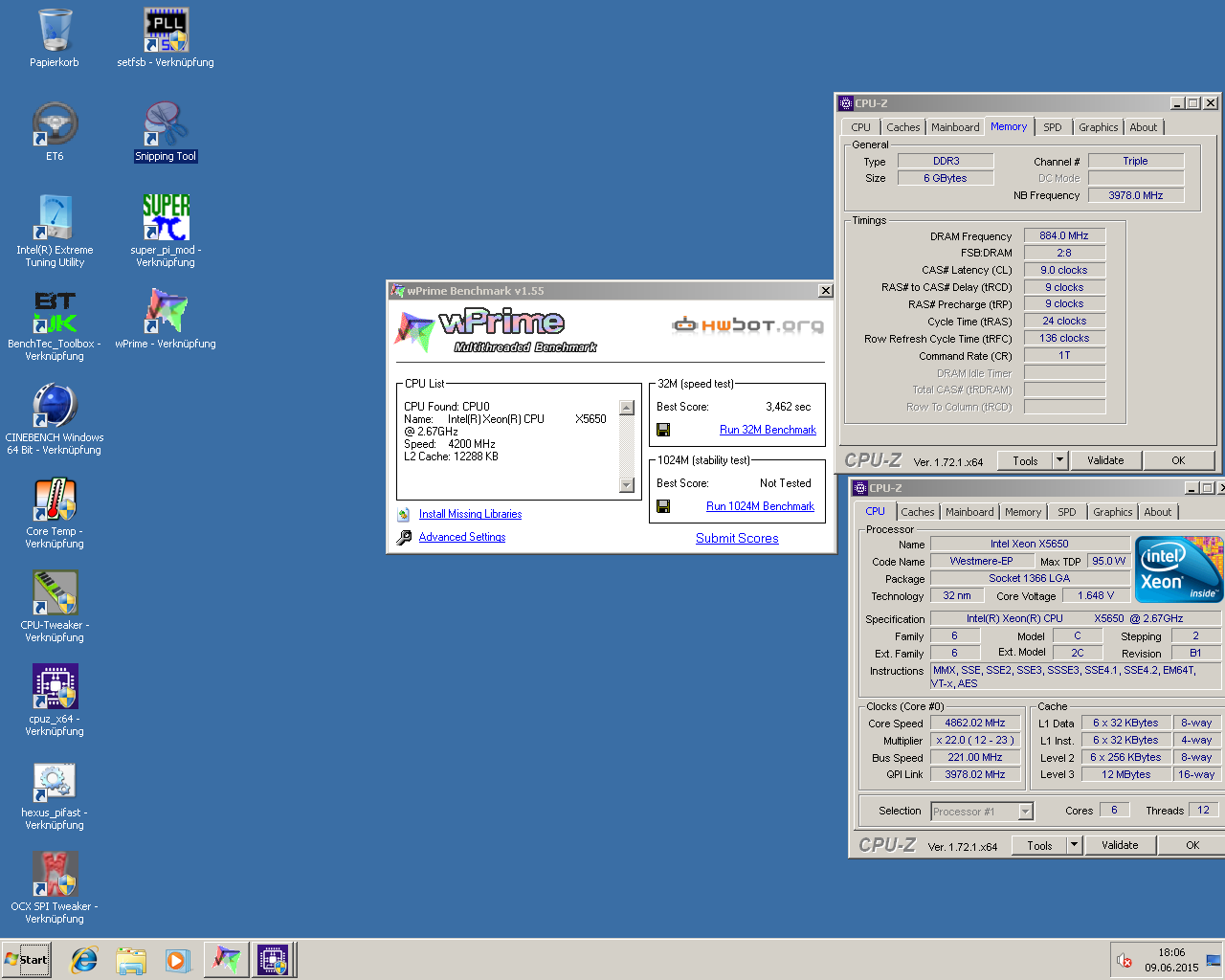The image size is (1225, 980).
Task: Open Intel Extreme Tuning Utility icon
Action: click(55, 217)
